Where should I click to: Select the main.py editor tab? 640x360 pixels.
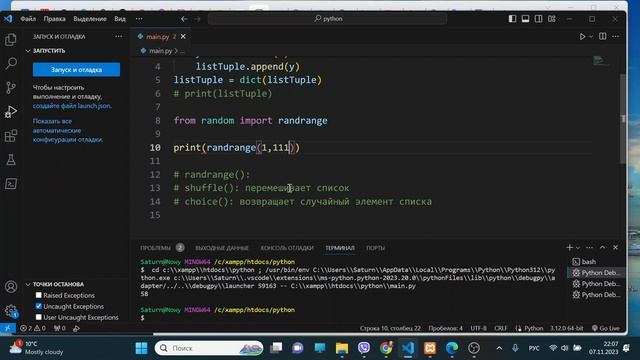[161, 37]
